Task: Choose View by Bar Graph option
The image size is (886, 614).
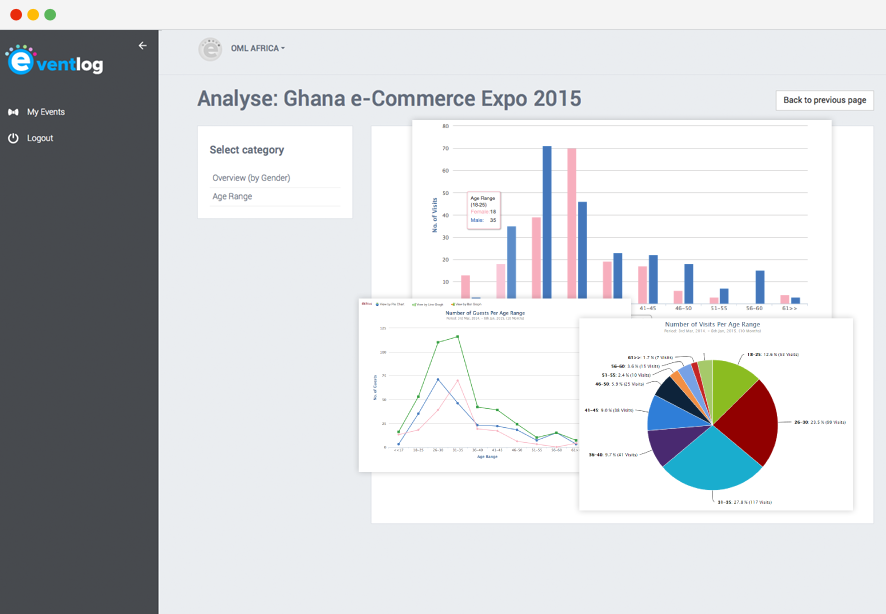Action: (467, 304)
